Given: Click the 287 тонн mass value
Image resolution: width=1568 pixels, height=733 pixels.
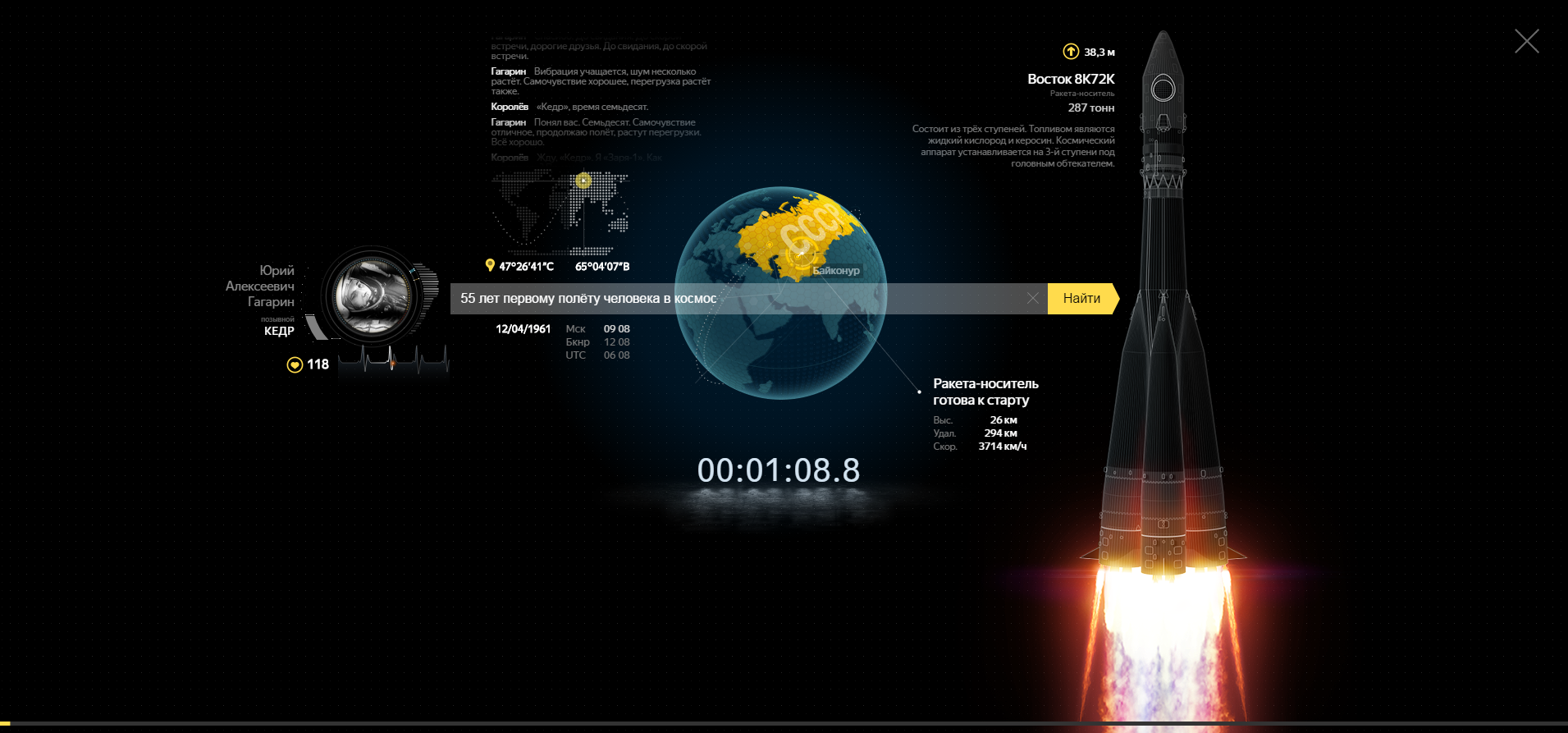Looking at the screenshot, I should click(x=1091, y=108).
